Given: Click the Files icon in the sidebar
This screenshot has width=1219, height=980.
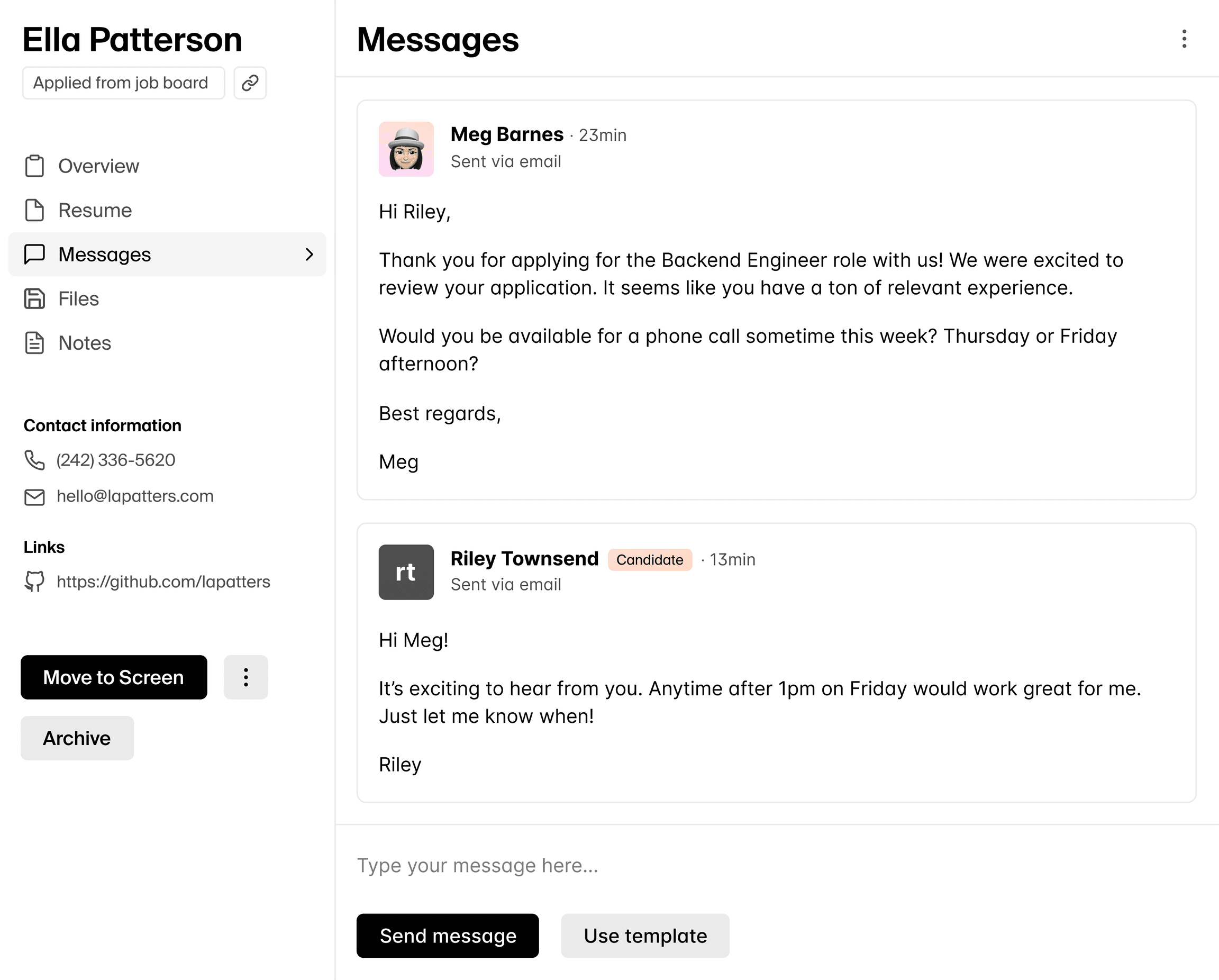Looking at the screenshot, I should pyautogui.click(x=34, y=298).
